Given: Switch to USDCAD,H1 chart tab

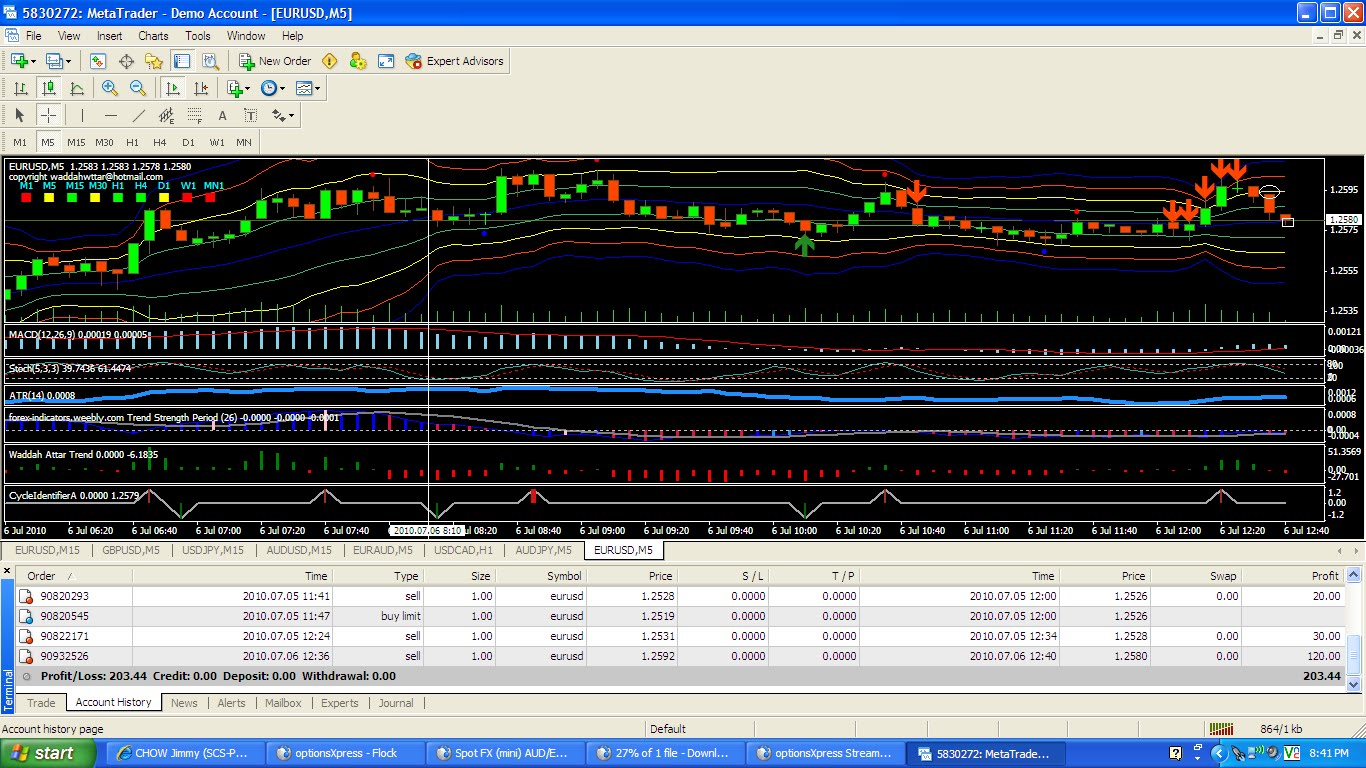Looking at the screenshot, I should click(x=463, y=550).
